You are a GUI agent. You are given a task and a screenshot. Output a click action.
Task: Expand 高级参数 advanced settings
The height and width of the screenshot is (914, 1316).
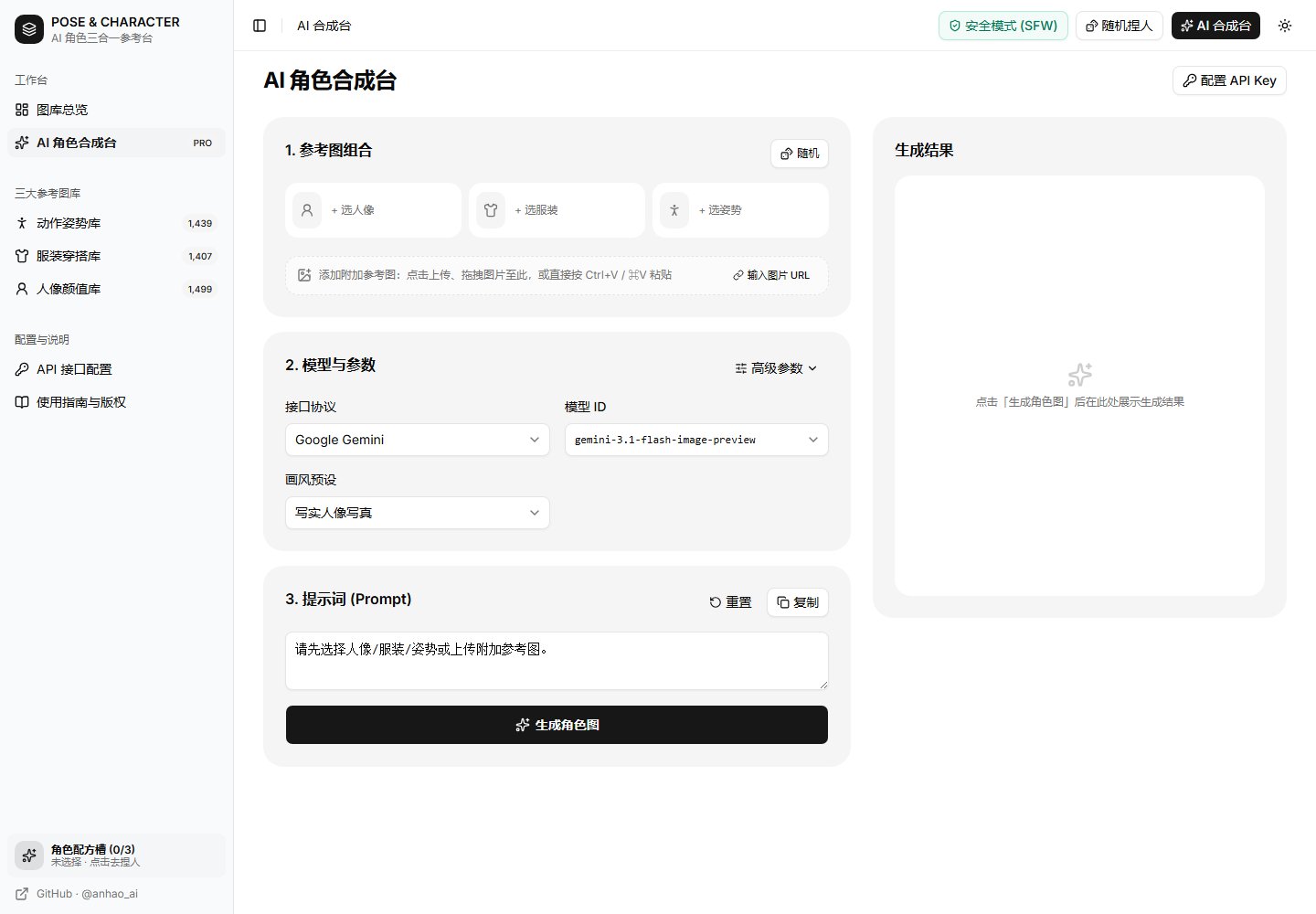click(x=777, y=368)
